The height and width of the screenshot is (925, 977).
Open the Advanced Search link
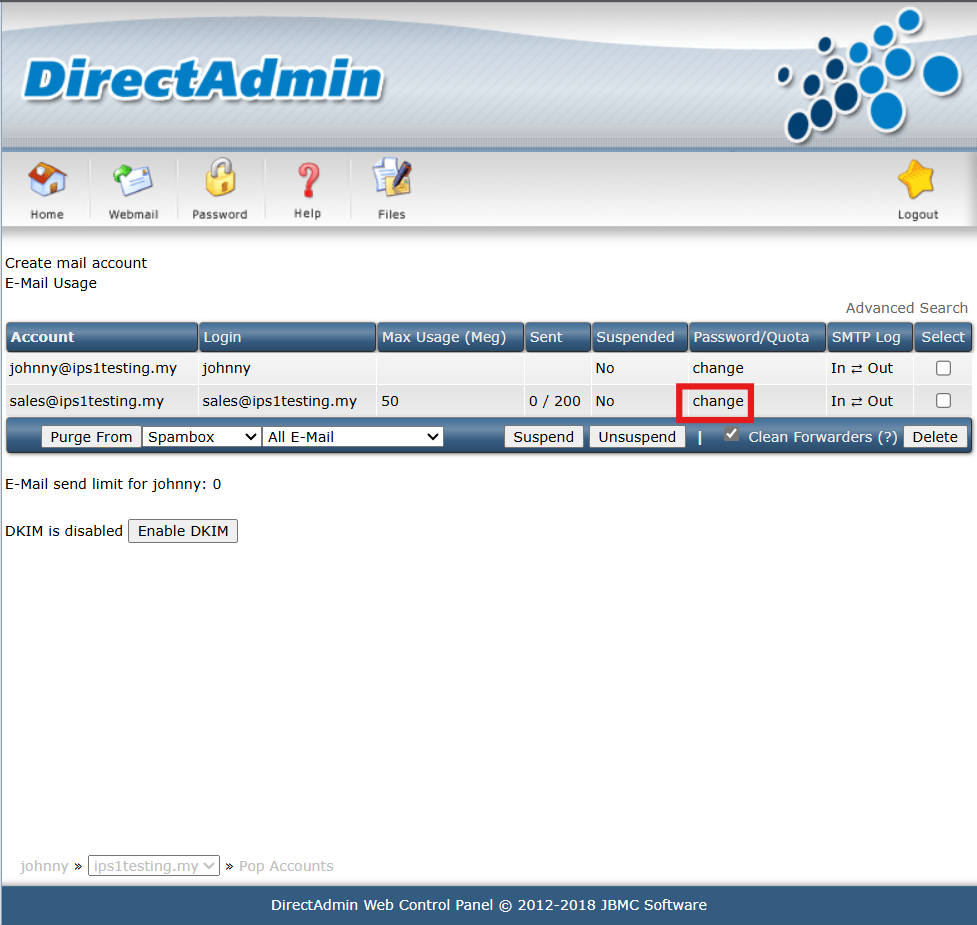906,308
